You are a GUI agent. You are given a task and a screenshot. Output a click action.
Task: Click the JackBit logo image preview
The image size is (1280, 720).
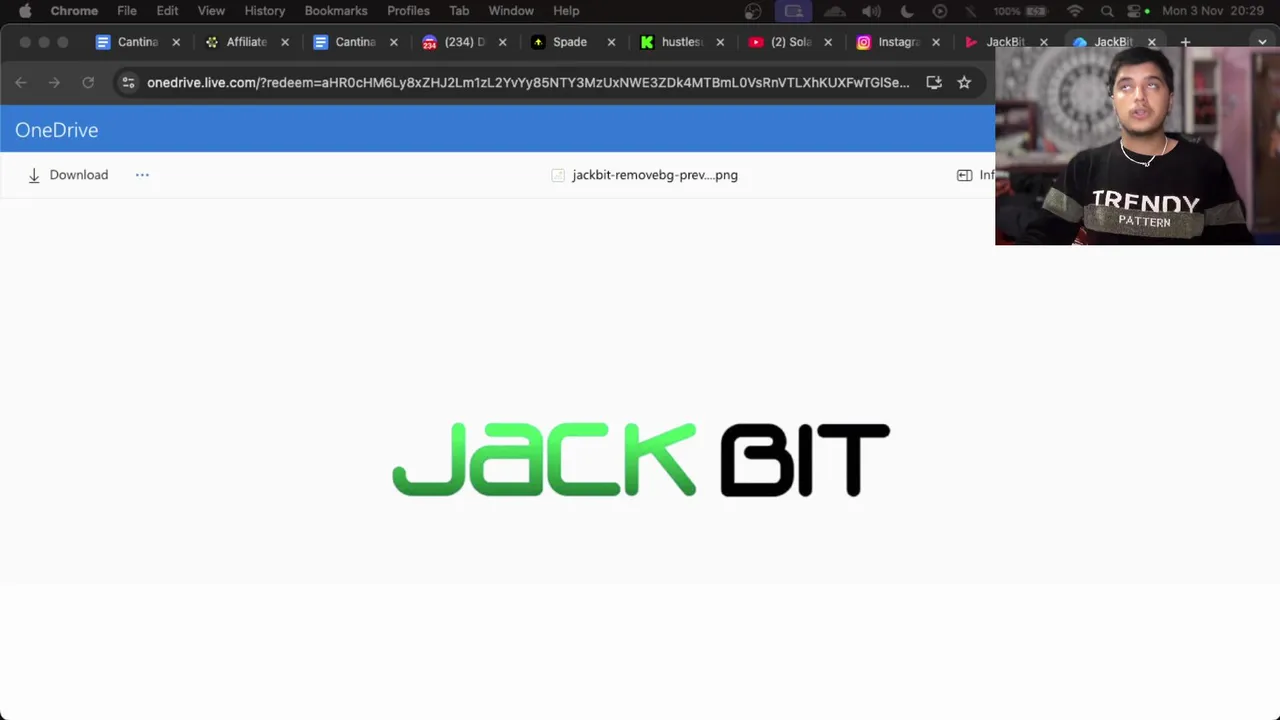(x=641, y=459)
